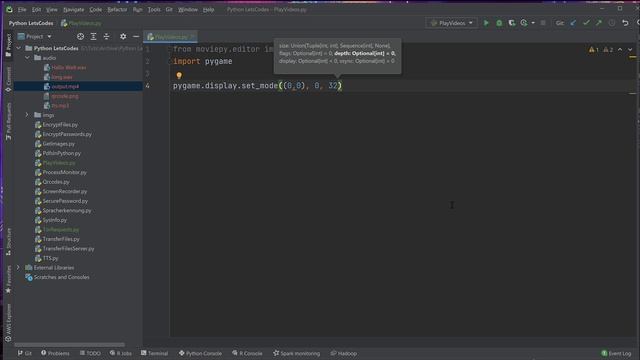Open the AWS Explorer sidebar tab
Image resolution: width=640 pixels, height=360 pixels.
(x=8, y=322)
